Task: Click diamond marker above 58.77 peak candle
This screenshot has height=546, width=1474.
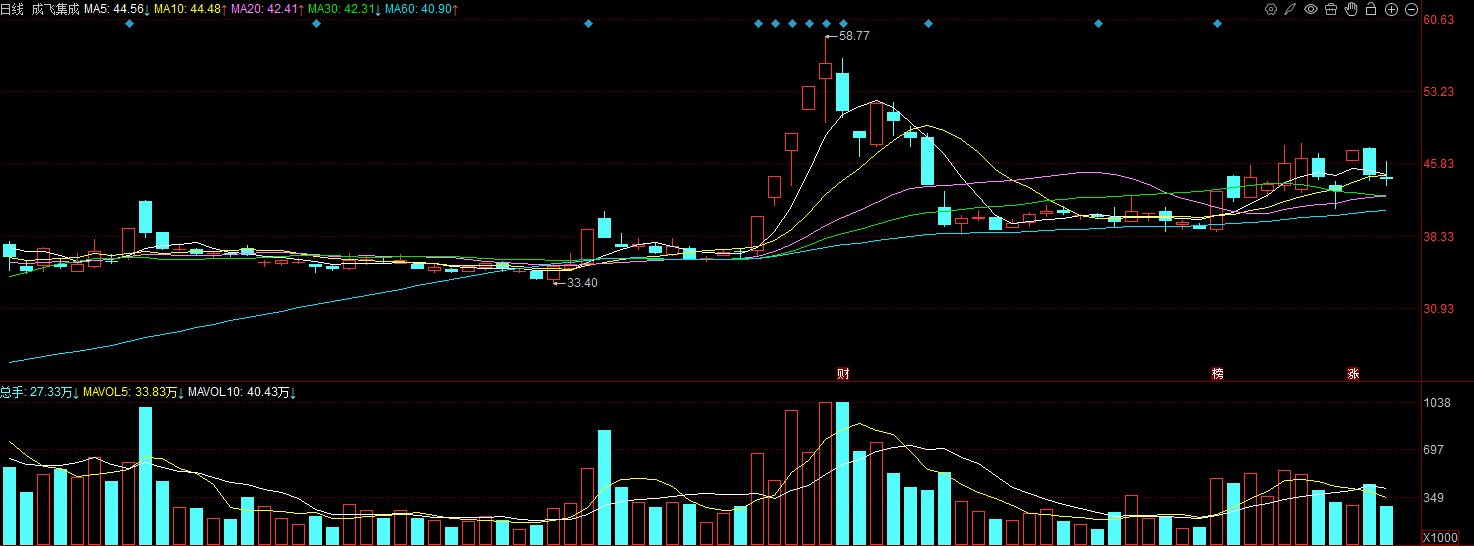Action: (826, 23)
